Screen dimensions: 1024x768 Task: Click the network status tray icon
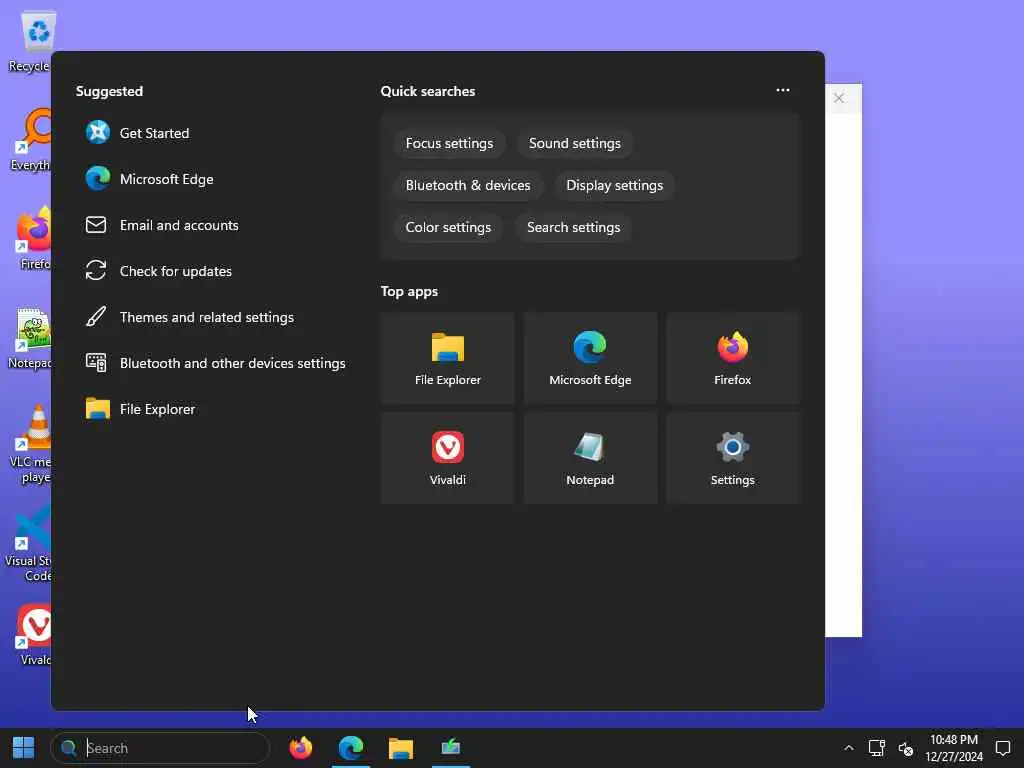pyautogui.click(x=876, y=748)
